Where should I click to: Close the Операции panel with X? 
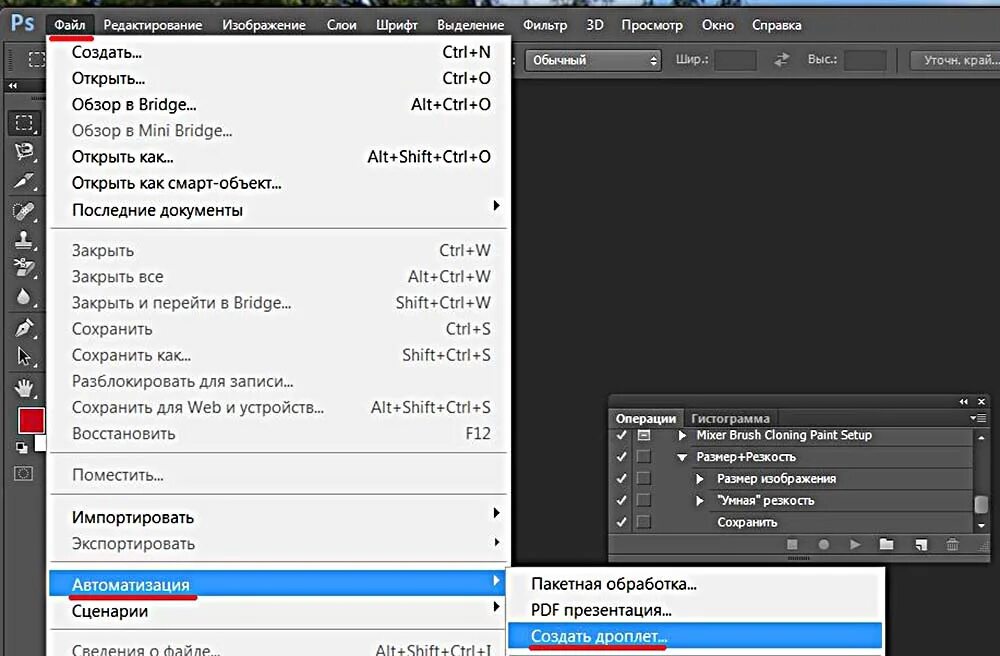[x=982, y=402]
